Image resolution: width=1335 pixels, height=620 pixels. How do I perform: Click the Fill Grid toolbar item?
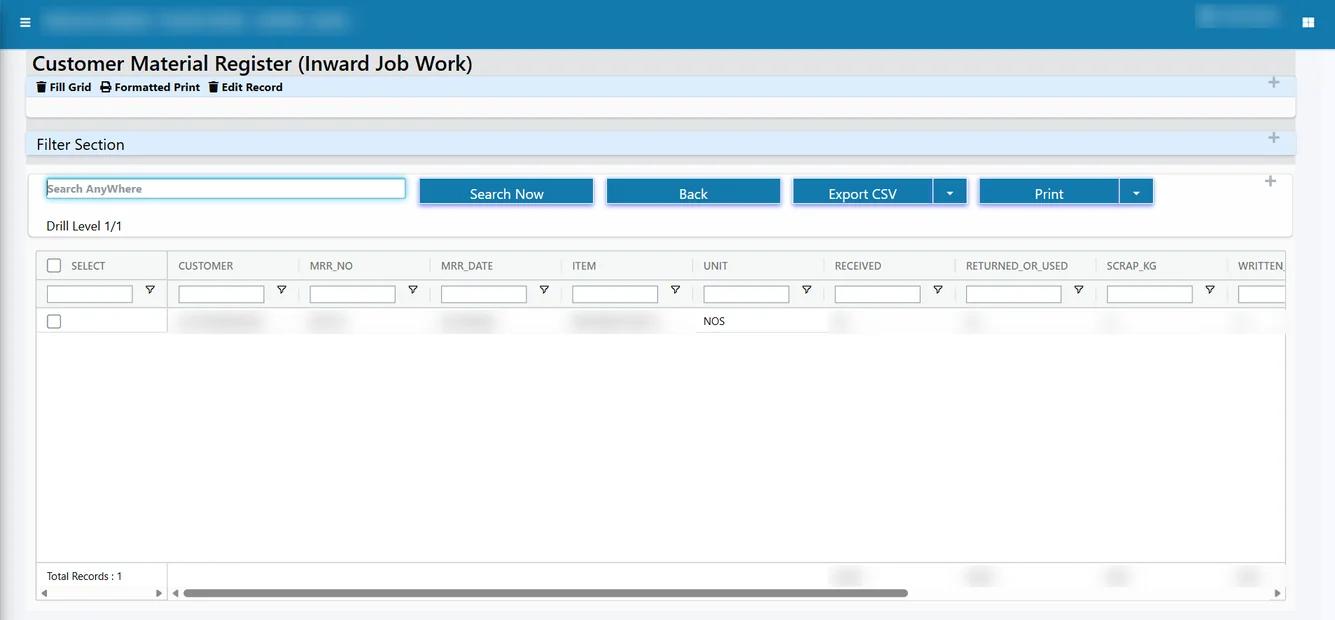(64, 87)
